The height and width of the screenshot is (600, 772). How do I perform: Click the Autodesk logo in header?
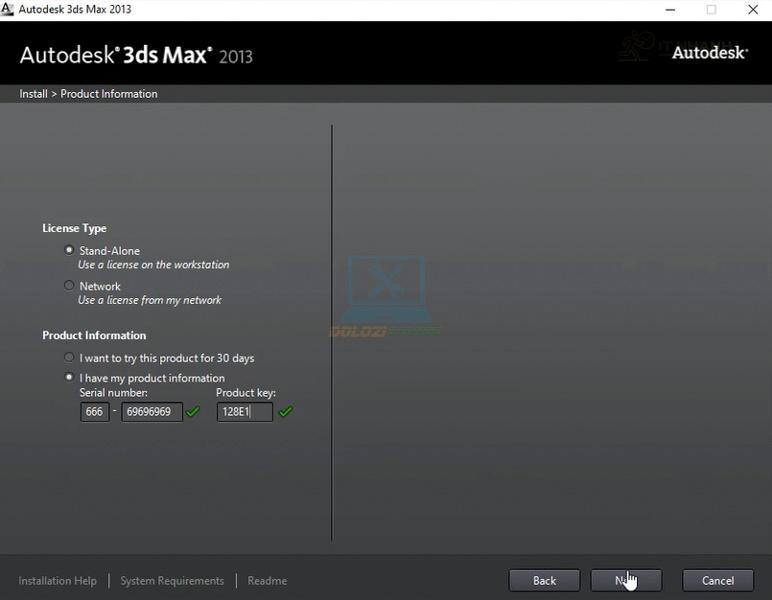710,53
